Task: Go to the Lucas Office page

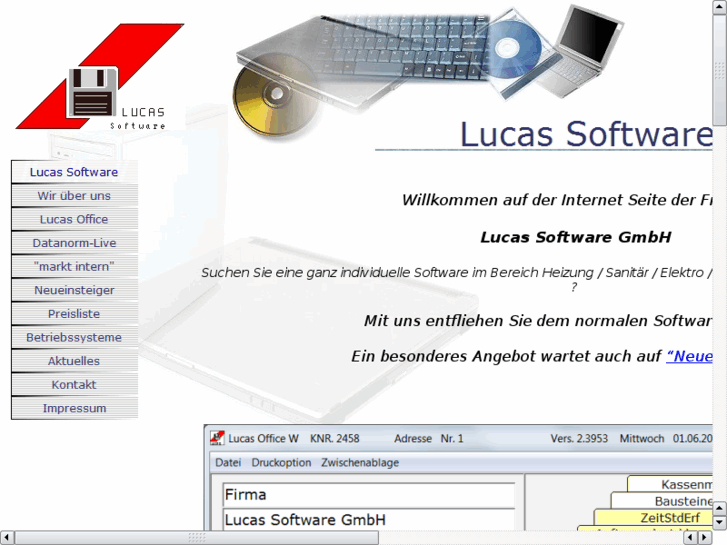Action: click(x=74, y=219)
